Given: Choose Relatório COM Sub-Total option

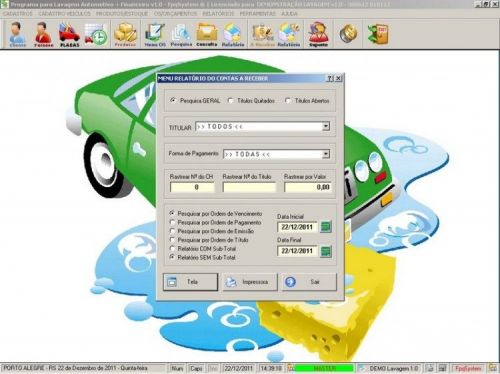Looking at the screenshot, I should coord(172,248).
